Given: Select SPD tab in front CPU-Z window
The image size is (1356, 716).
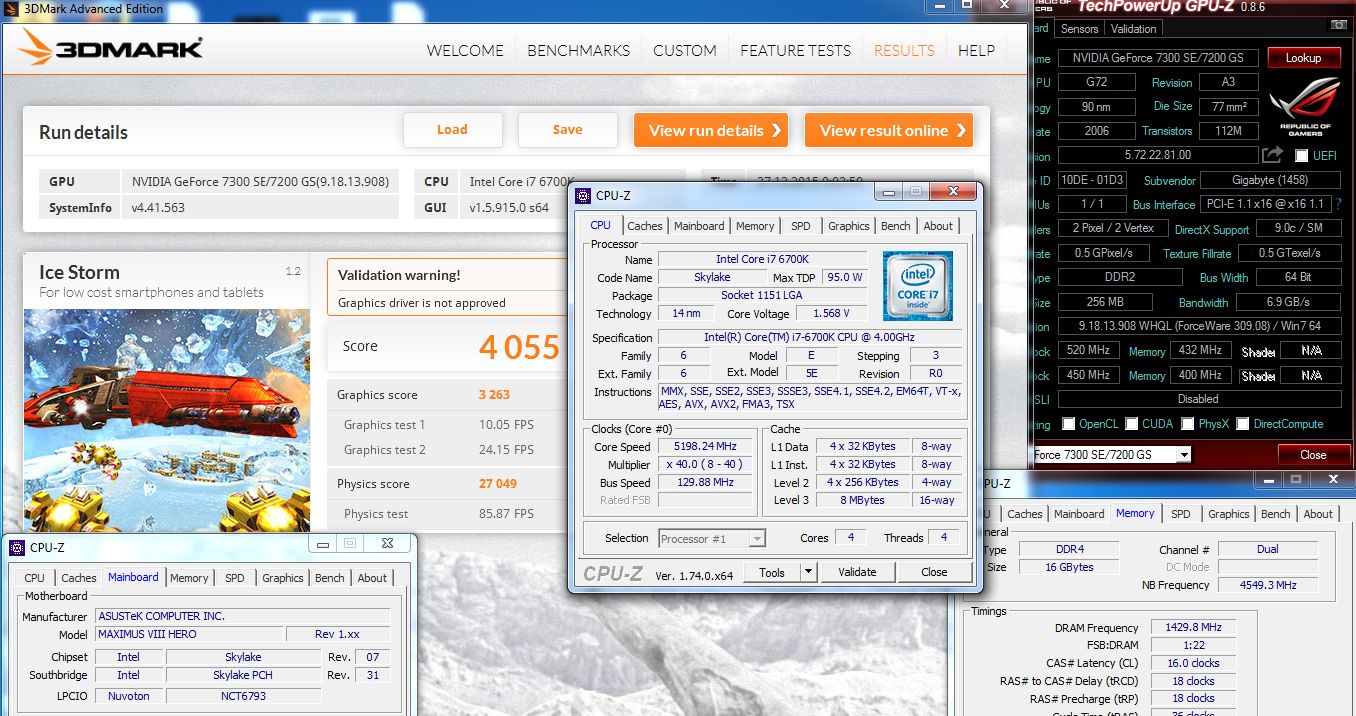Looking at the screenshot, I should coord(800,226).
